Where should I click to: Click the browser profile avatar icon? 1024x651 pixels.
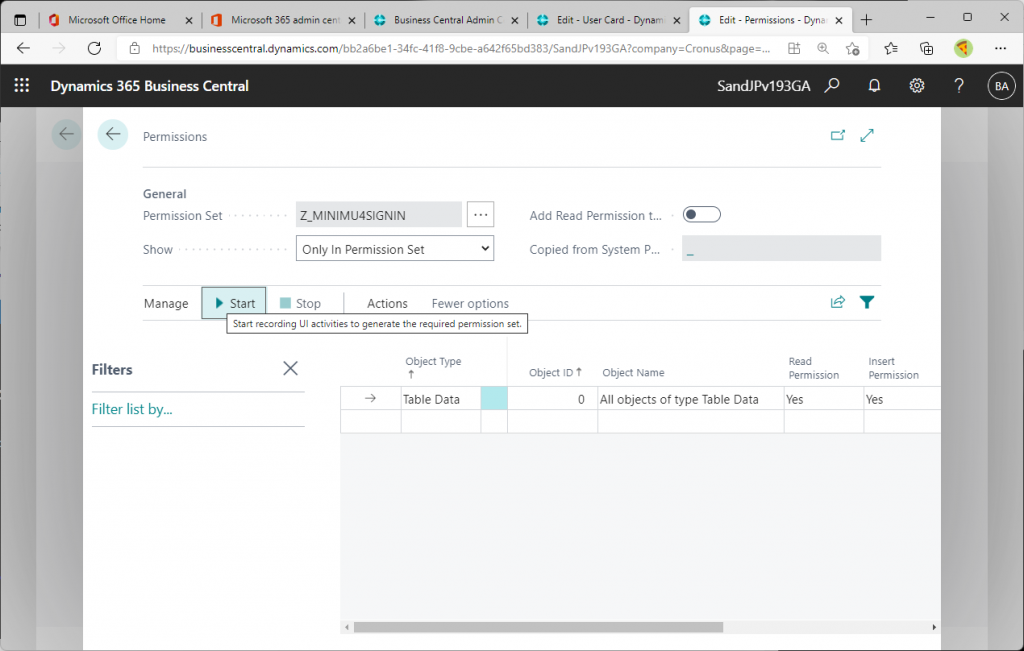963,48
